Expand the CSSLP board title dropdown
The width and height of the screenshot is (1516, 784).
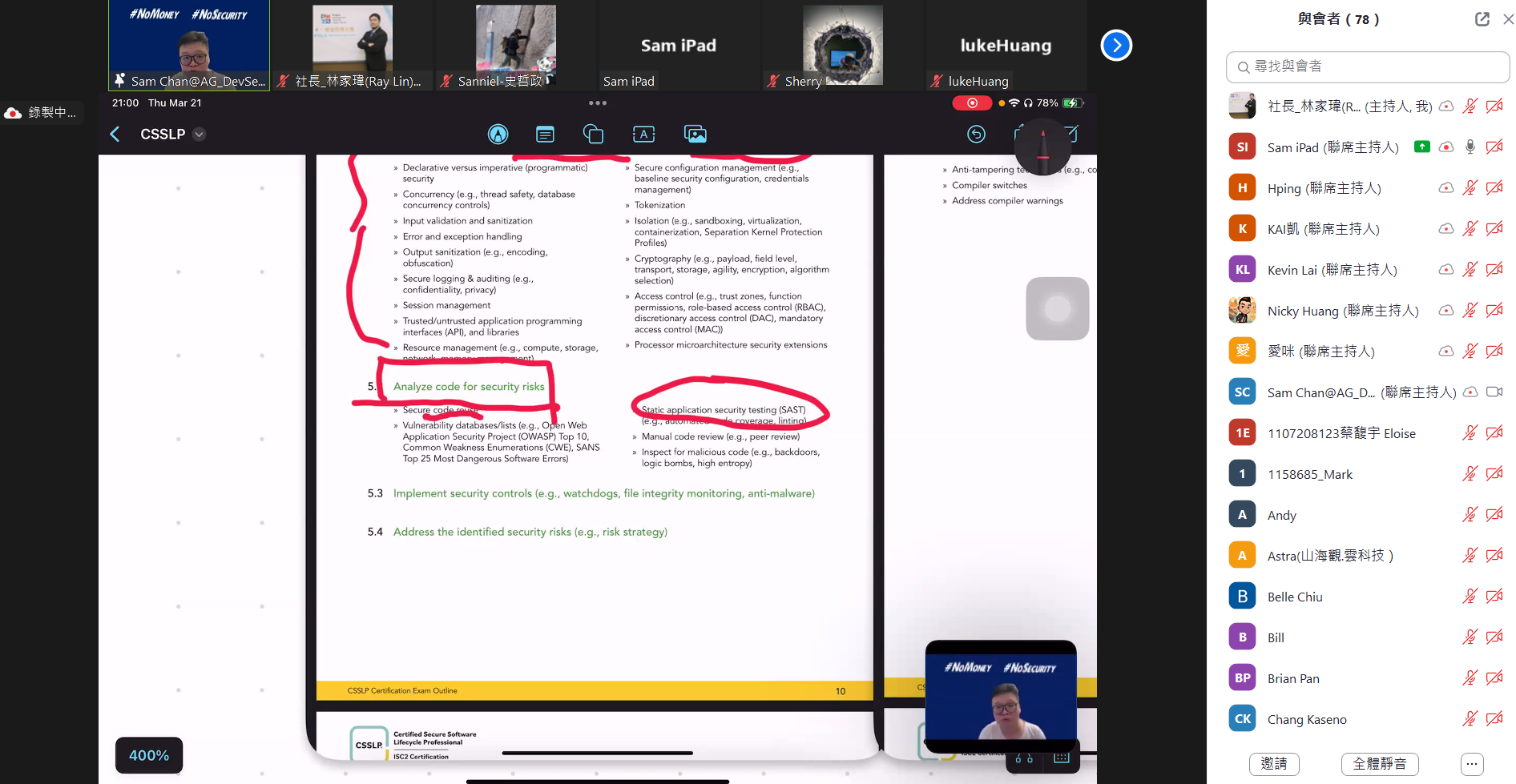(200, 135)
